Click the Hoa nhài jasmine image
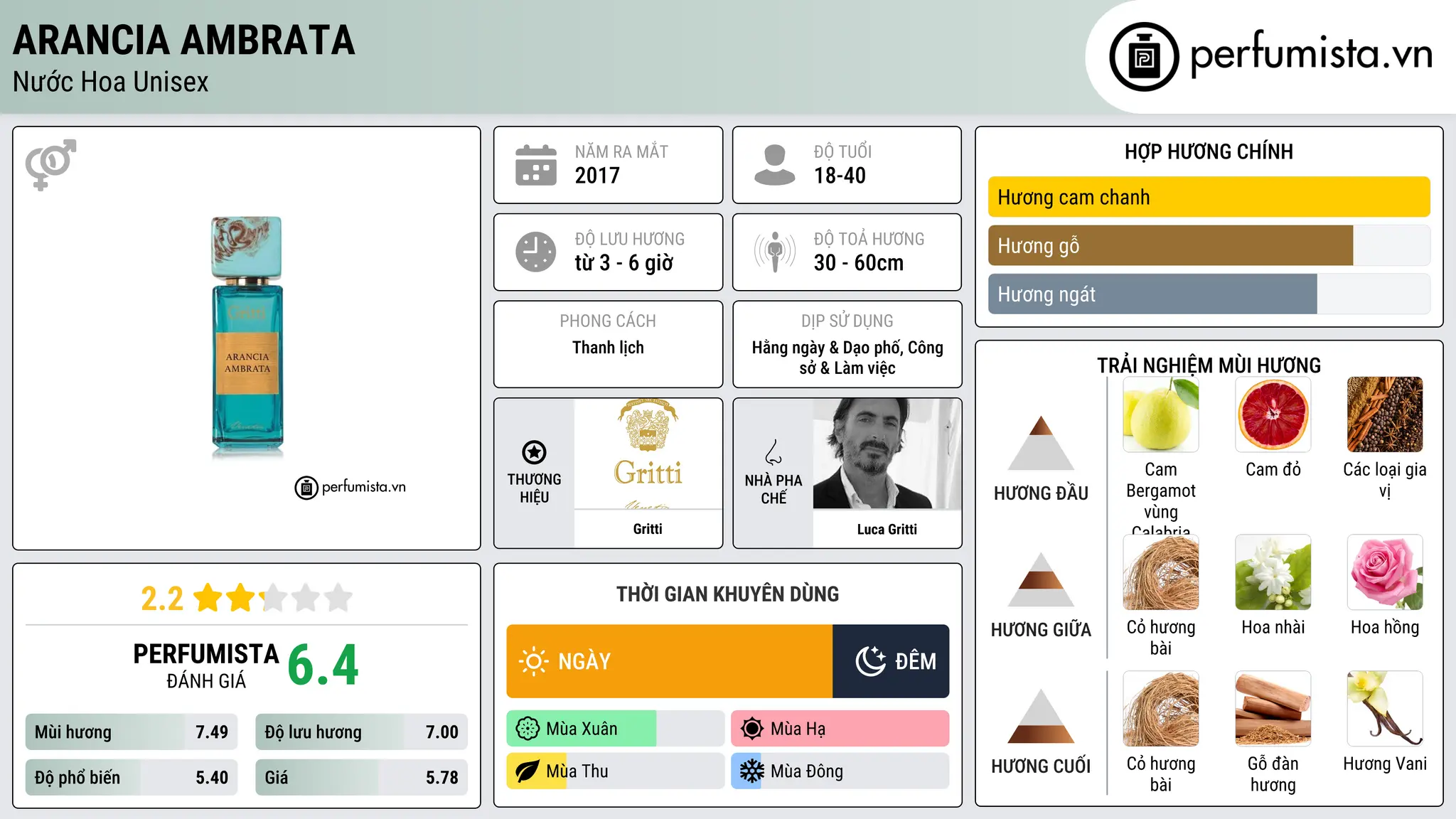1456x819 pixels. (x=1273, y=572)
